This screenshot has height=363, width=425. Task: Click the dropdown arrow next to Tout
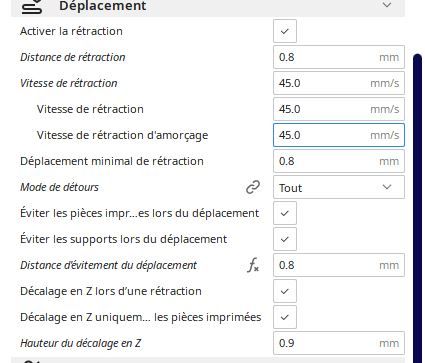387,187
